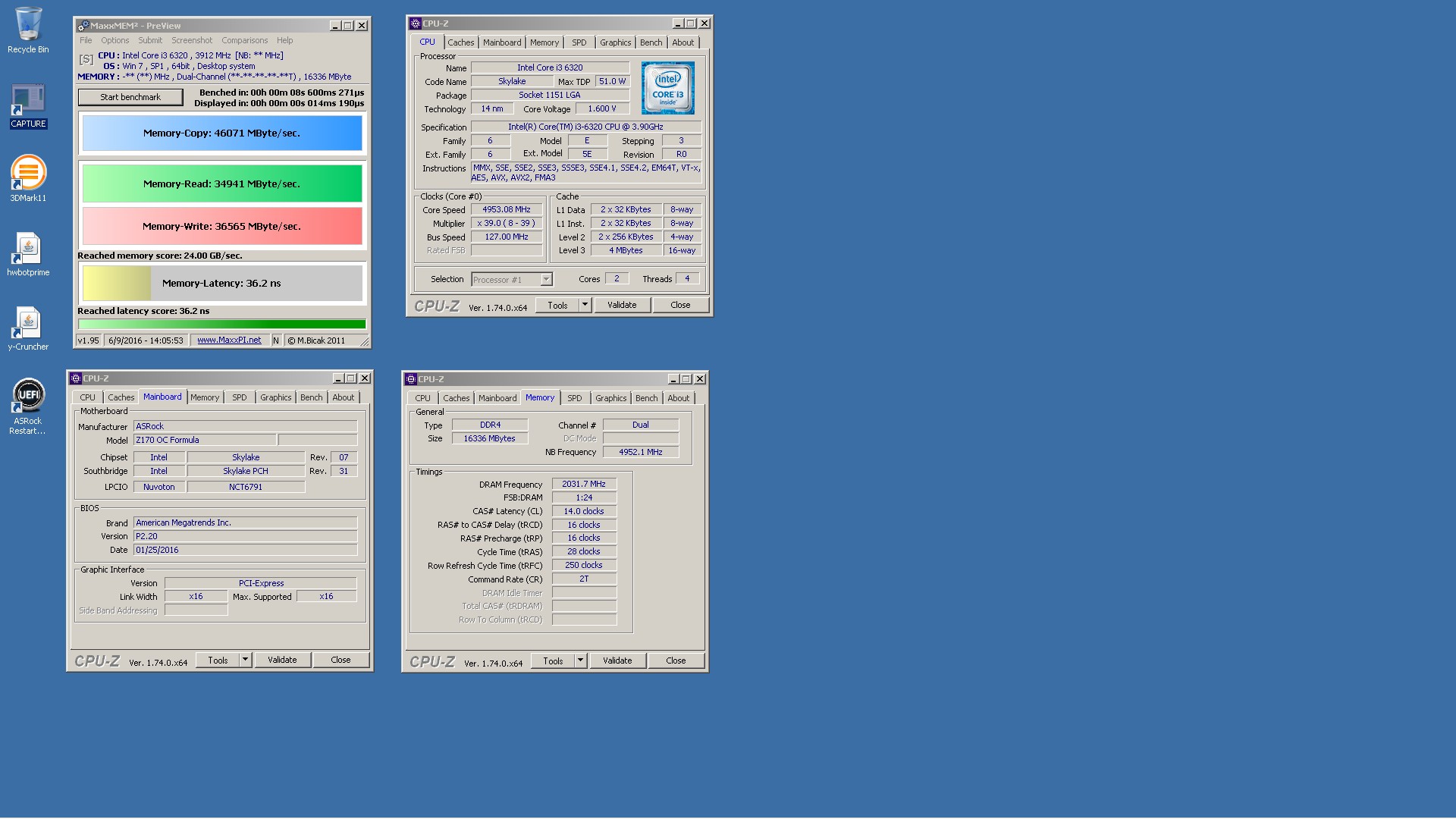The image size is (1456, 819).
Task: Click the Core Speed 4953.08 MHz value
Action: 507,209
